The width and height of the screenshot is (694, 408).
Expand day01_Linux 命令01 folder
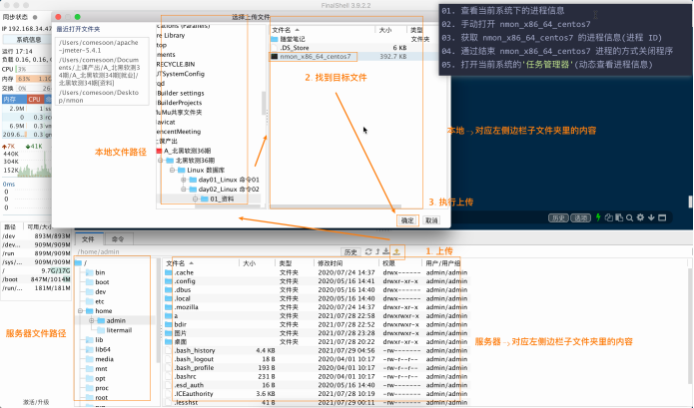tap(183, 180)
